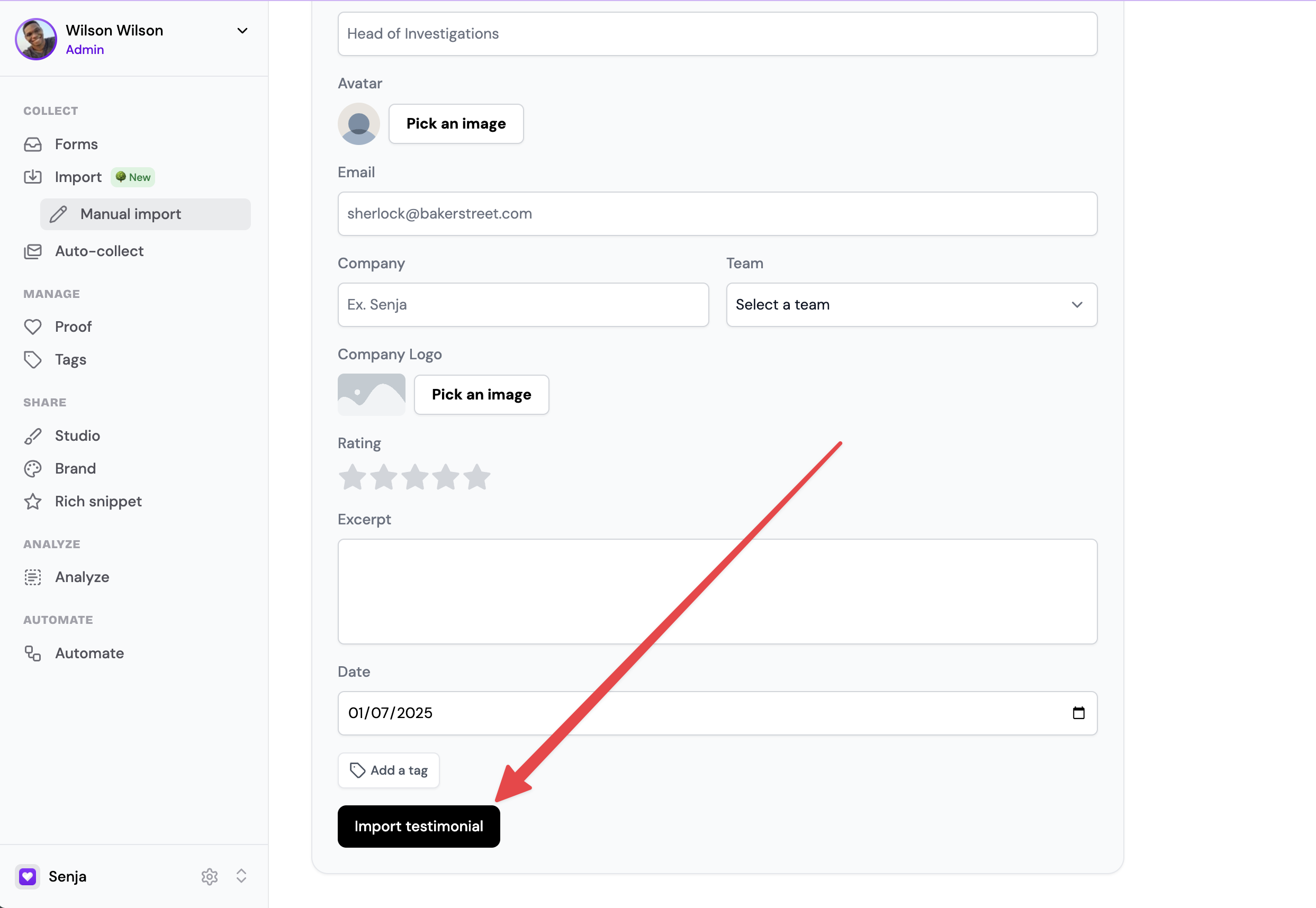Image resolution: width=1316 pixels, height=908 pixels.
Task: Click the avatar placeholder image
Action: tap(358, 124)
